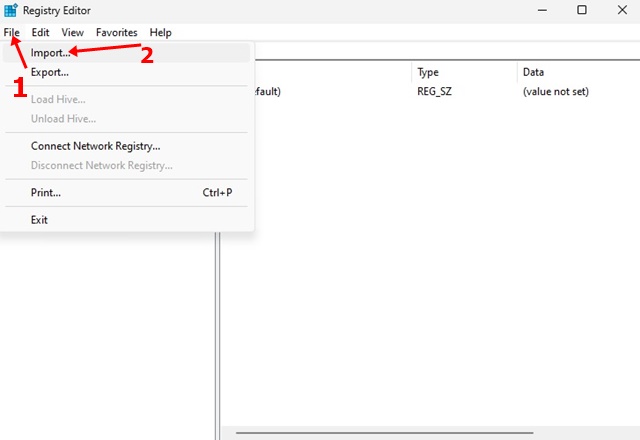640x440 pixels.
Task: Select Connect Network Registry... option
Action: pyautogui.click(x=95, y=146)
